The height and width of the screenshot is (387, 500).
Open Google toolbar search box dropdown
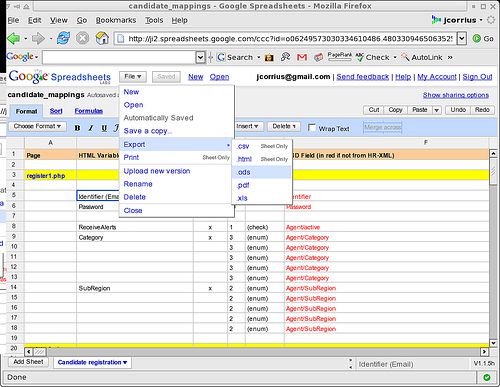(200, 57)
